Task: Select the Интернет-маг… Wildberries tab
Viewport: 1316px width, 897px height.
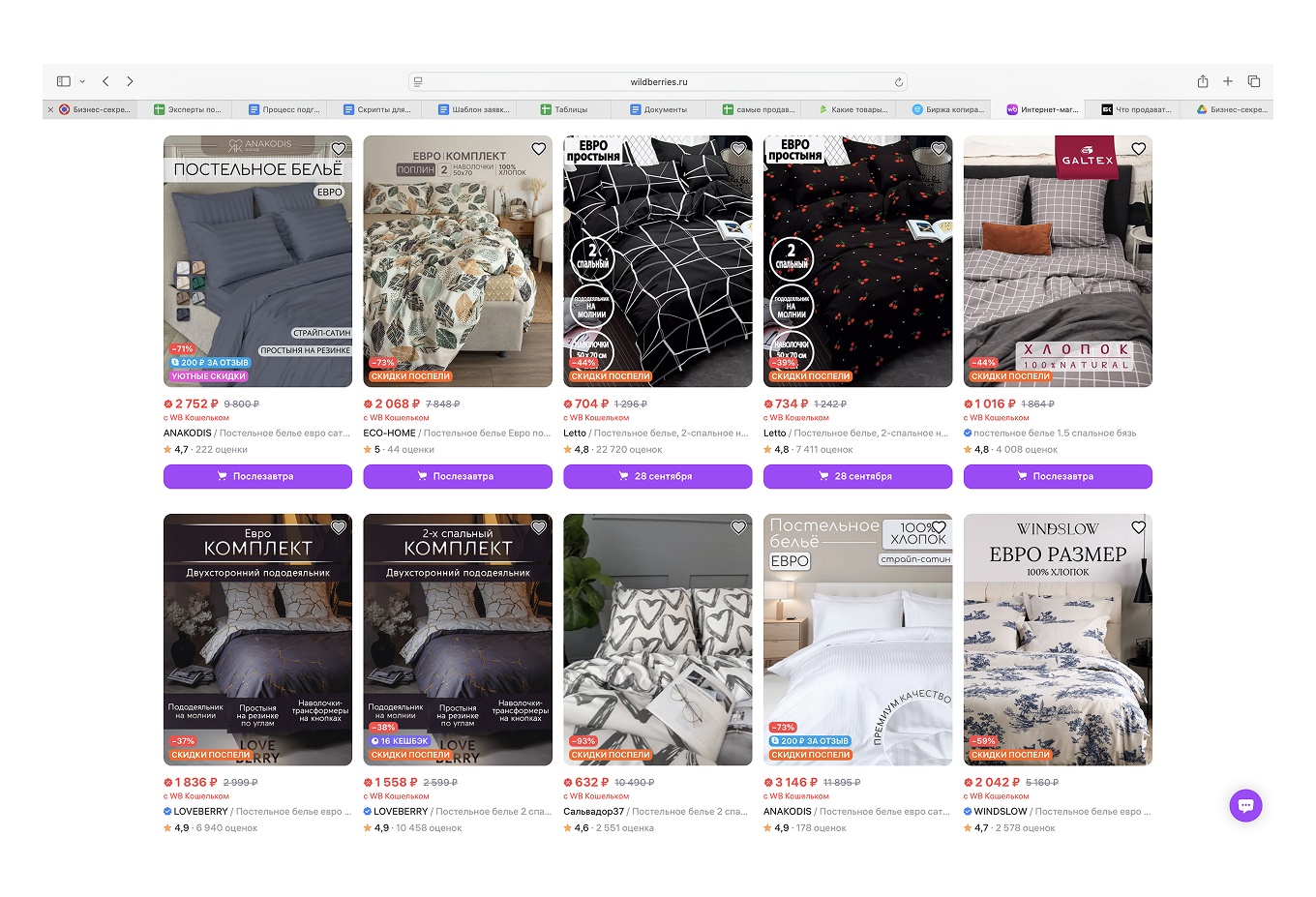Action: (x=1038, y=109)
